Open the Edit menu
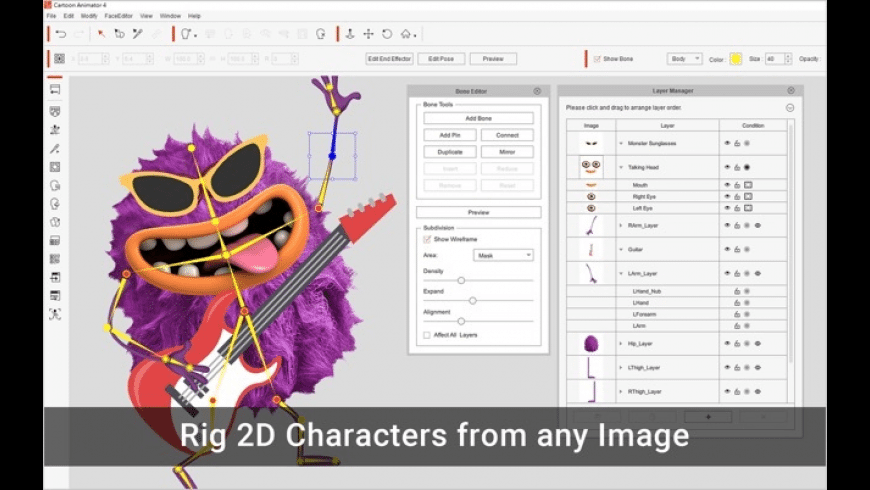This screenshot has width=870, height=490. (68, 16)
